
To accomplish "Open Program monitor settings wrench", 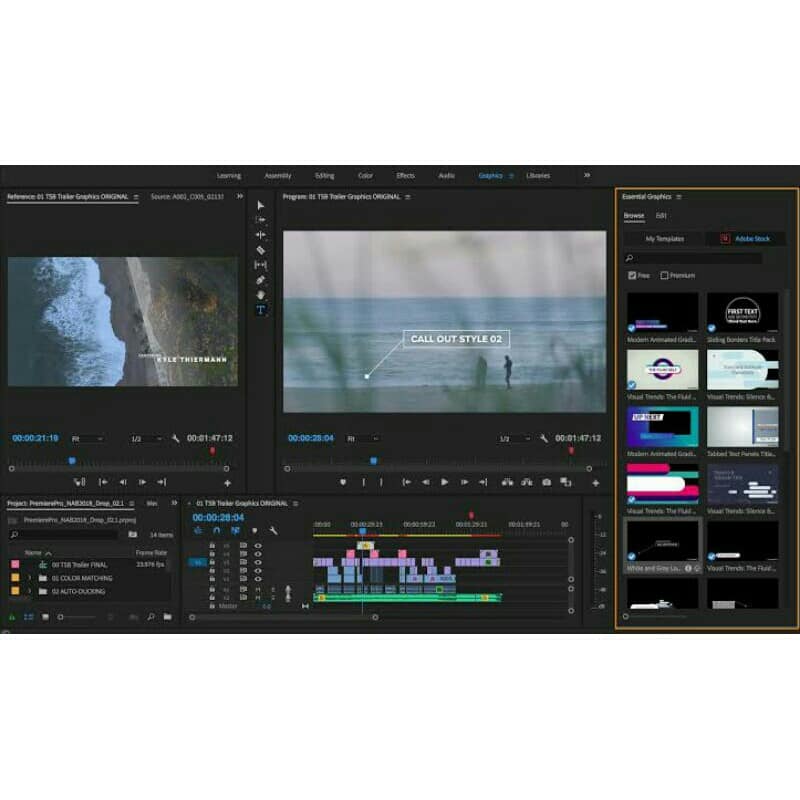I will pos(544,438).
